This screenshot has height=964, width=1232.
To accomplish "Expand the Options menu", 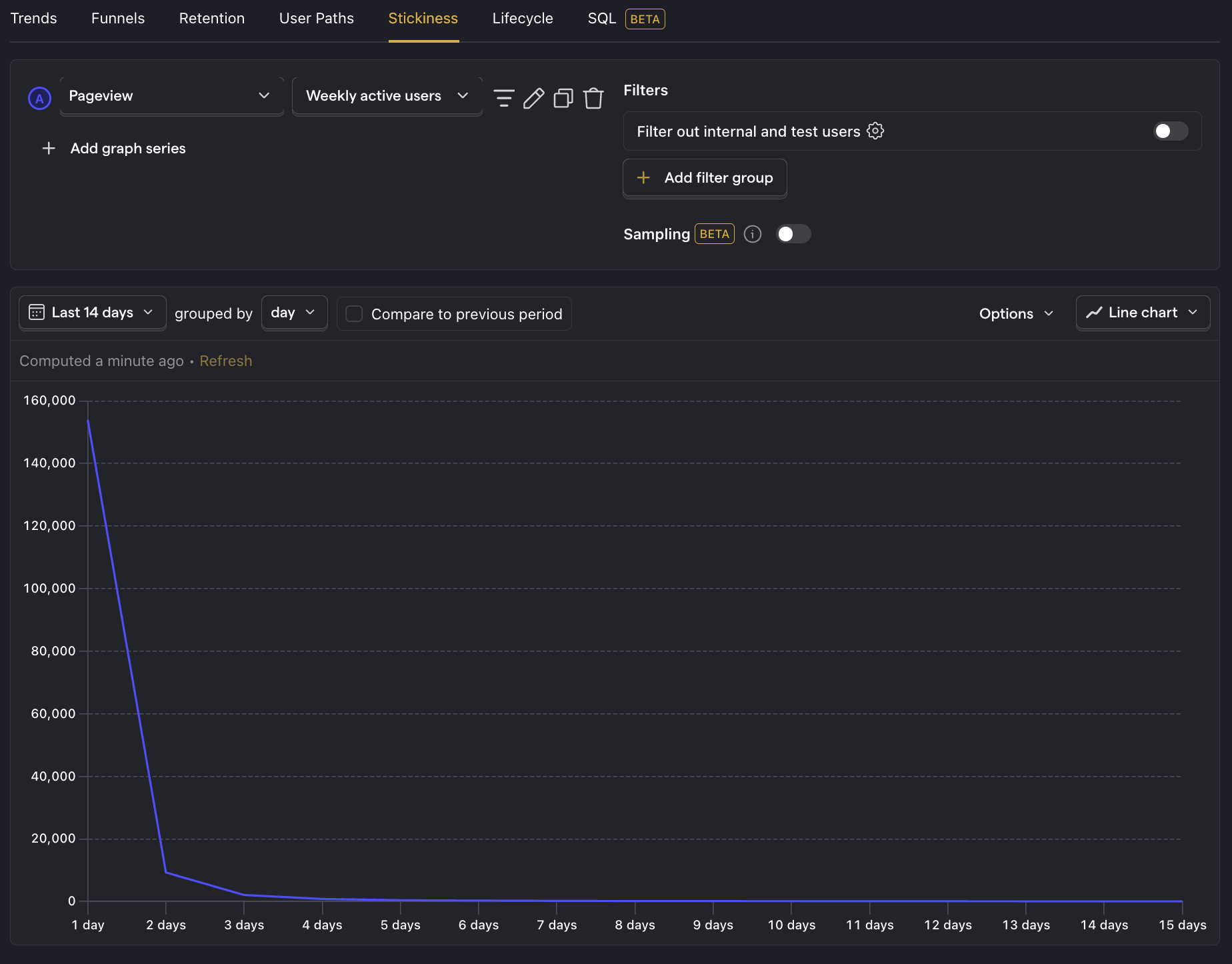I will tap(1016, 313).
